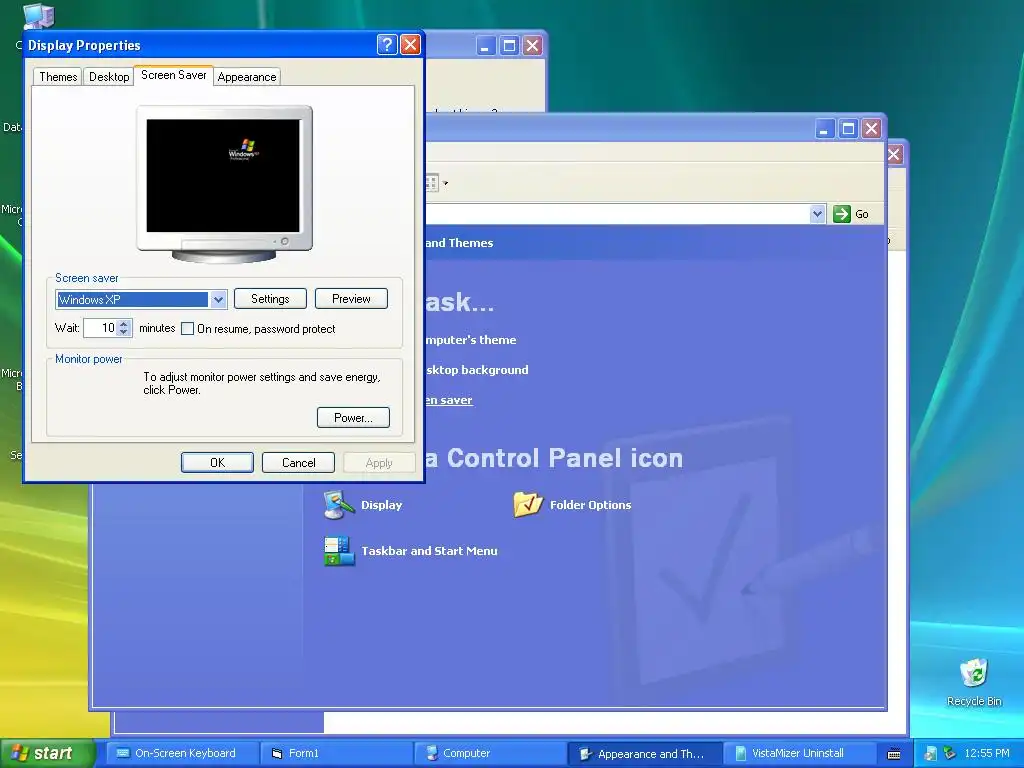The height and width of the screenshot is (768, 1024).
Task: Click Appearance and Themes taskbar button
Action: 645,754
